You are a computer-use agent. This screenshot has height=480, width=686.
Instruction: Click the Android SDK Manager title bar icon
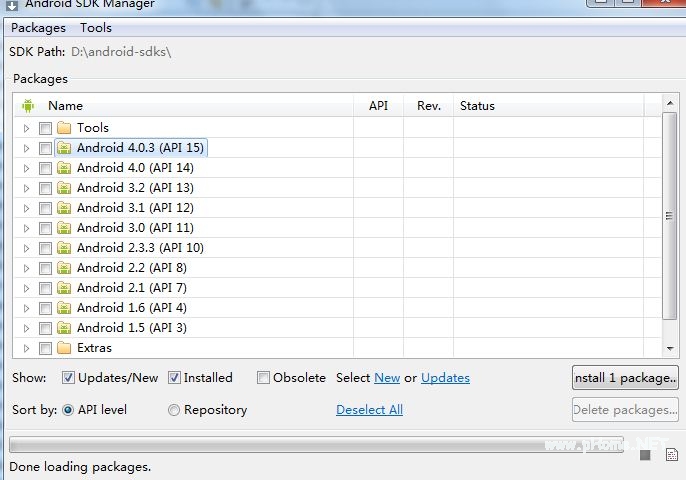(12, 5)
